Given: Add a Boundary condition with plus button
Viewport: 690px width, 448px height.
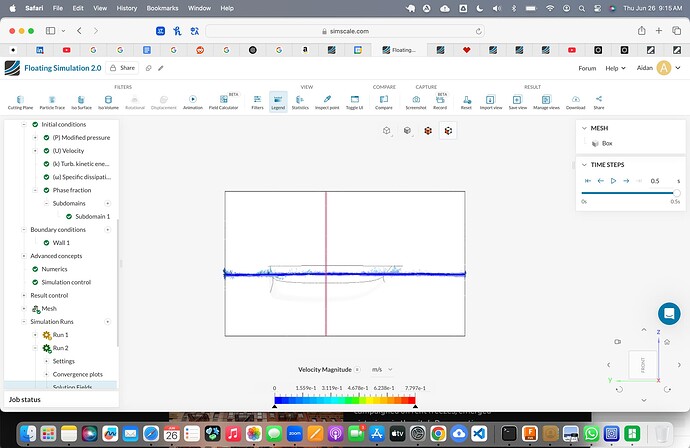Looking at the screenshot, I should coord(107,230).
